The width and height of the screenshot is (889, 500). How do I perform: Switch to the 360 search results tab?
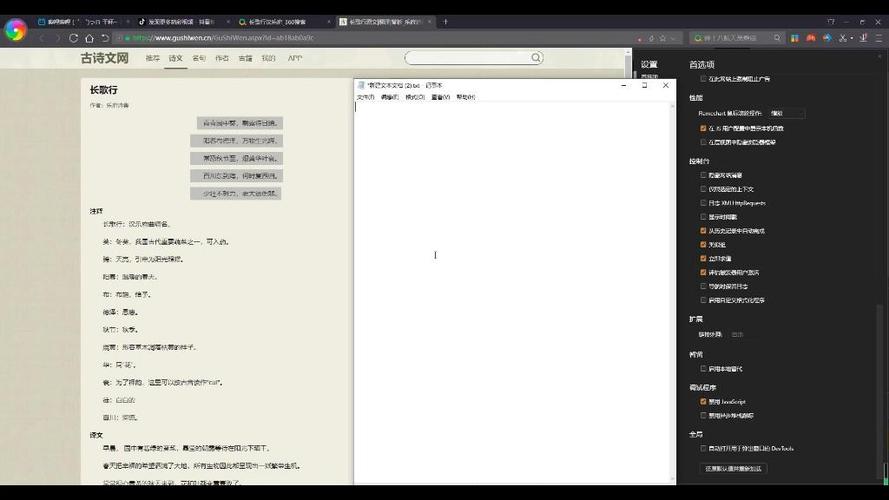(283, 22)
